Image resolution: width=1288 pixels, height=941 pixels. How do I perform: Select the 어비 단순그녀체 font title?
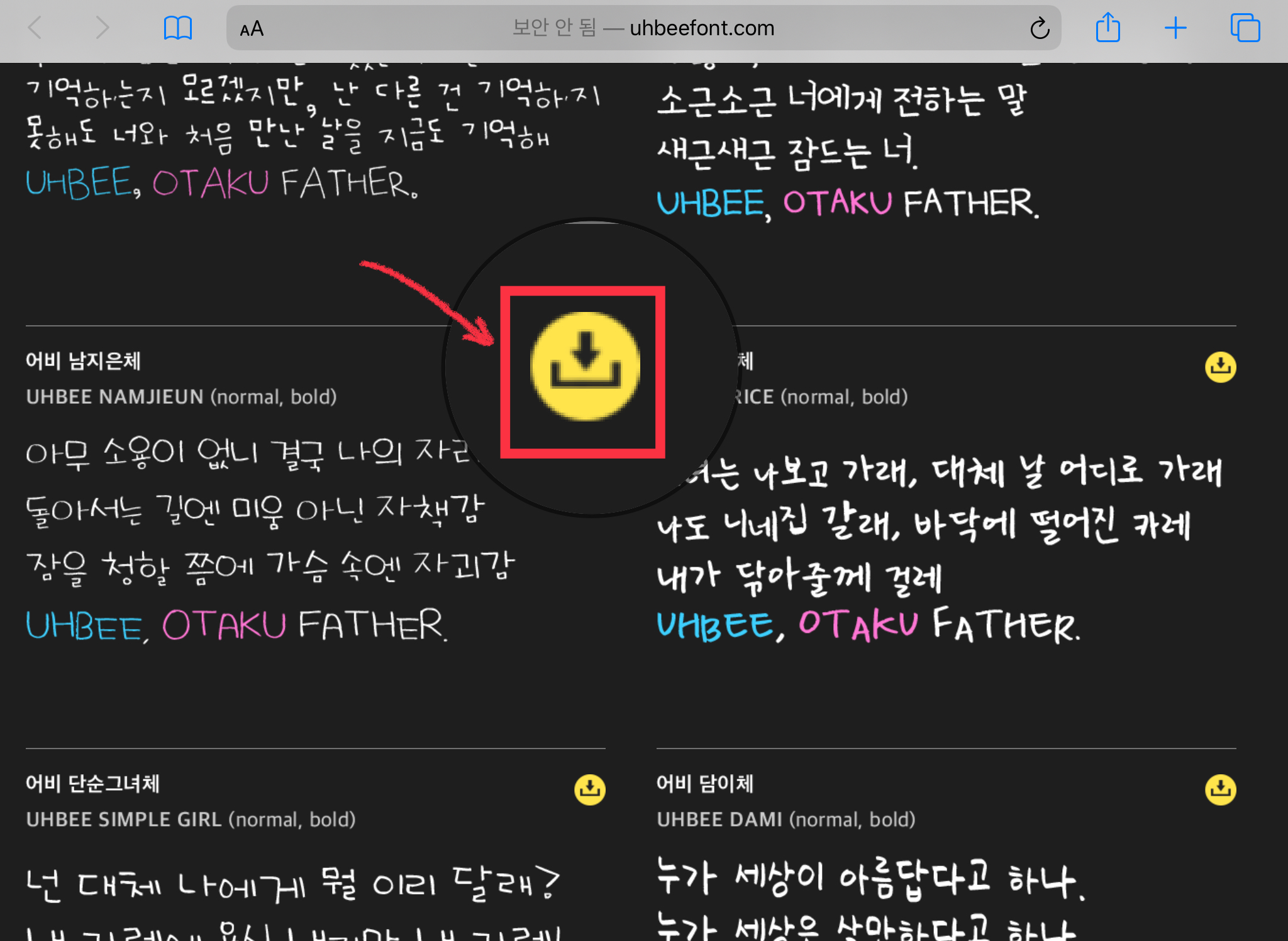[x=92, y=784]
